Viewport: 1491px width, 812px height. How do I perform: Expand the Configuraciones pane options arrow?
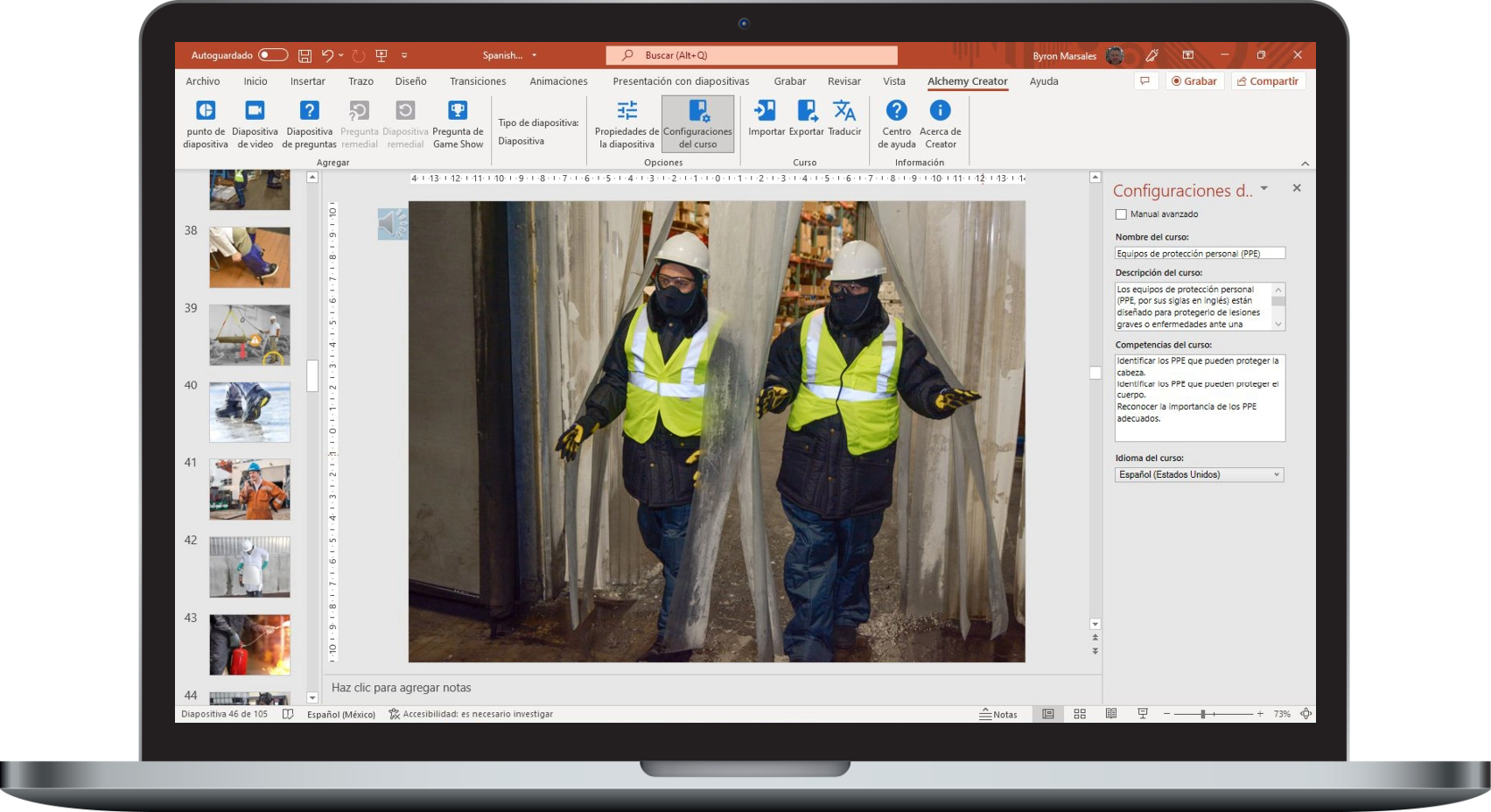tap(1263, 189)
